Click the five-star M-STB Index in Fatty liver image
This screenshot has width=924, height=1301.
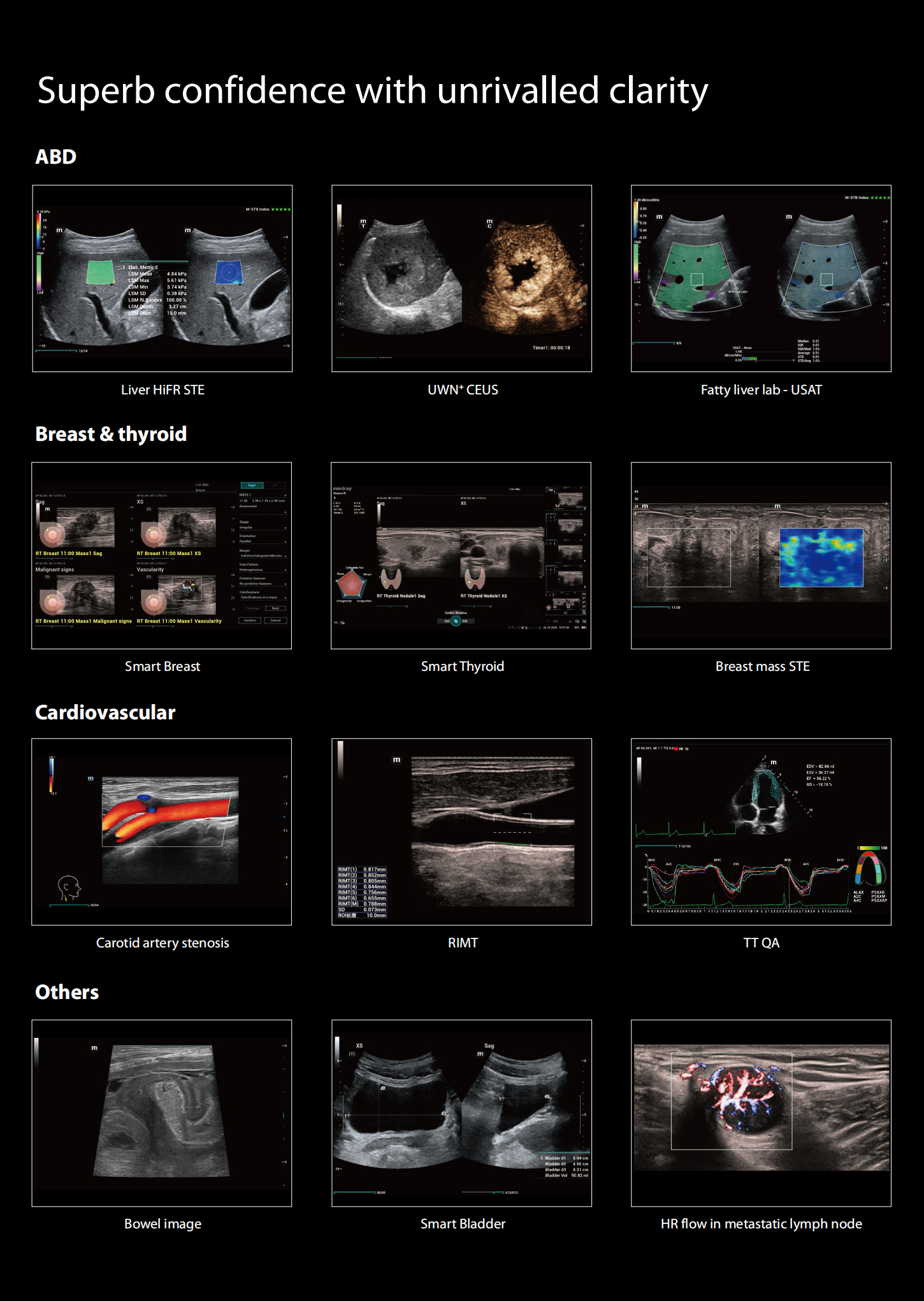pos(868,198)
